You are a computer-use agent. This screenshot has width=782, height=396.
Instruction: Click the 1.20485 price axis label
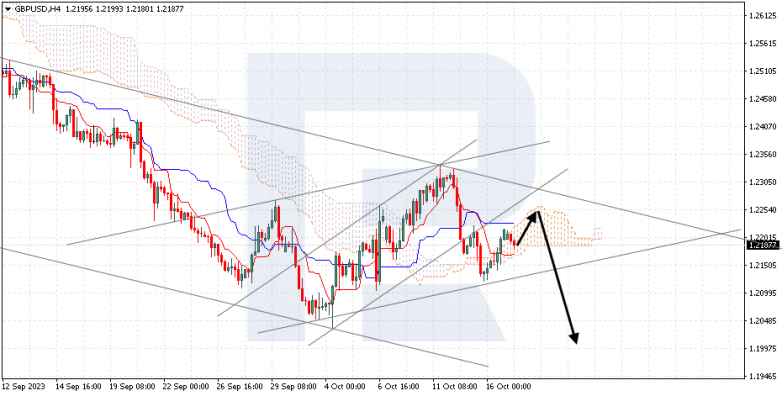tap(762, 321)
